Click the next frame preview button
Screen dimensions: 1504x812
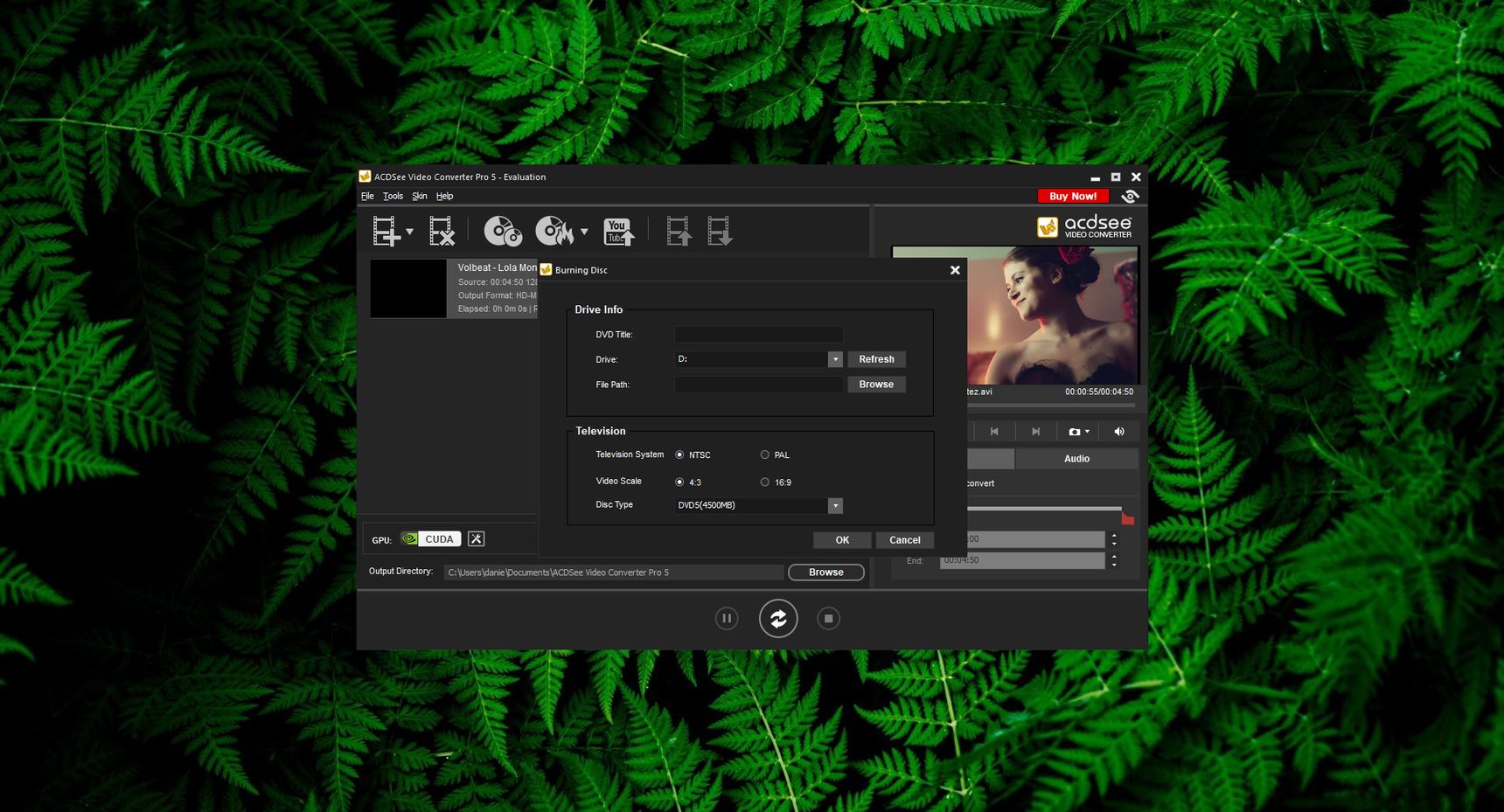[1036, 432]
